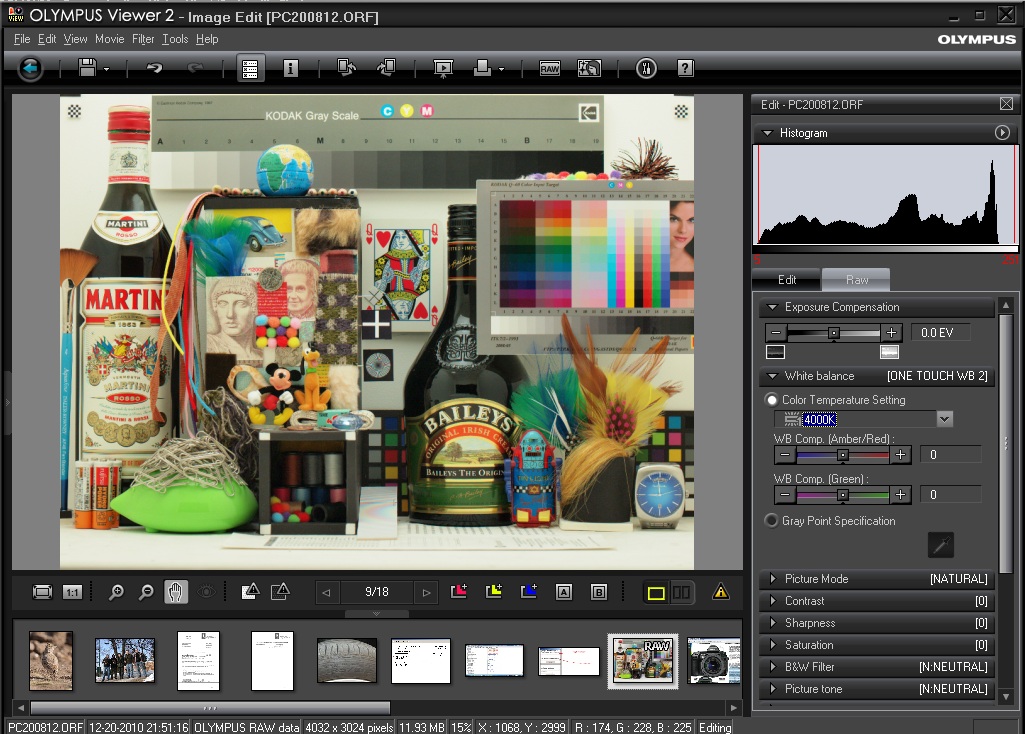Switch to the Raw tab
1025x734 pixels.
tap(856, 280)
